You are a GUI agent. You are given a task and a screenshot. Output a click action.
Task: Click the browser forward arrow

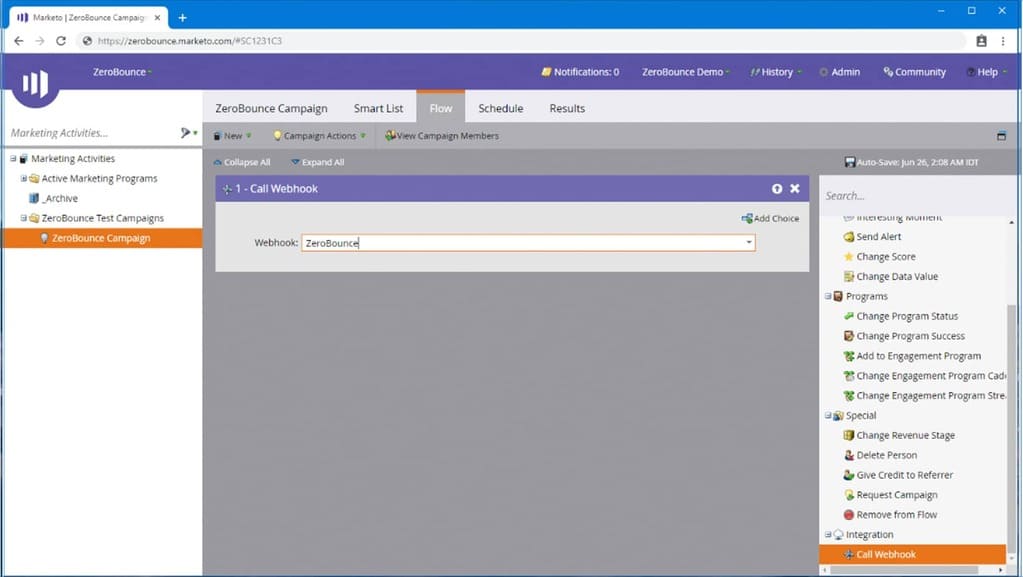tap(40, 40)
